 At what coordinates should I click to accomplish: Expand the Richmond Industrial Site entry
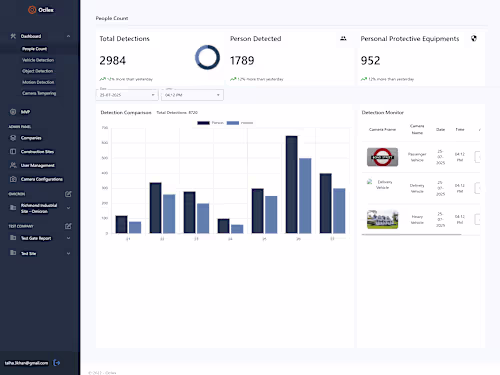(68, 208)
